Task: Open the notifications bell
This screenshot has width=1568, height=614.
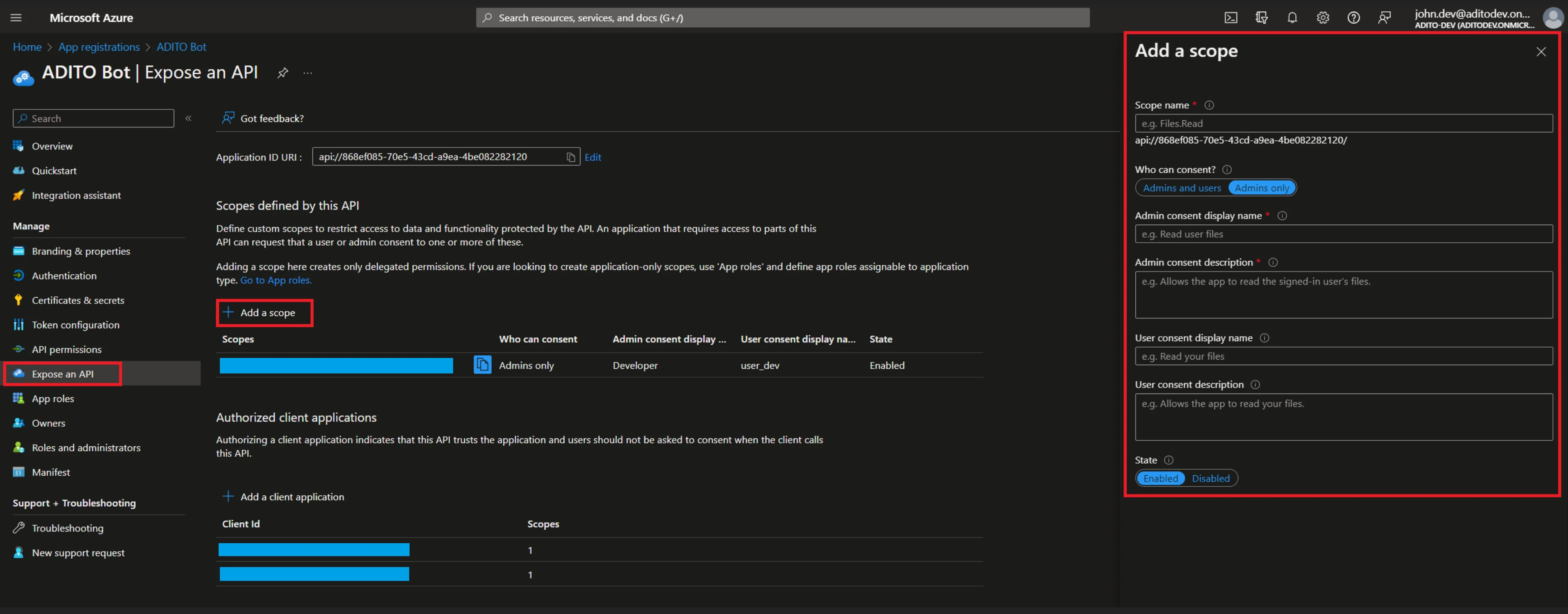Action: click(1292, 18)
